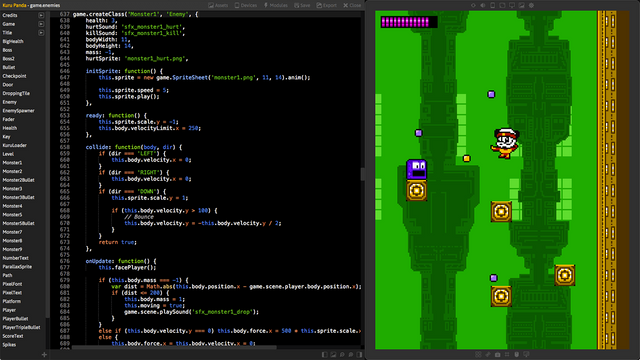Viewport: 640px width, 360px height.
Task: Open Bullet class in sidebar
Action: (x=9, y=67)
